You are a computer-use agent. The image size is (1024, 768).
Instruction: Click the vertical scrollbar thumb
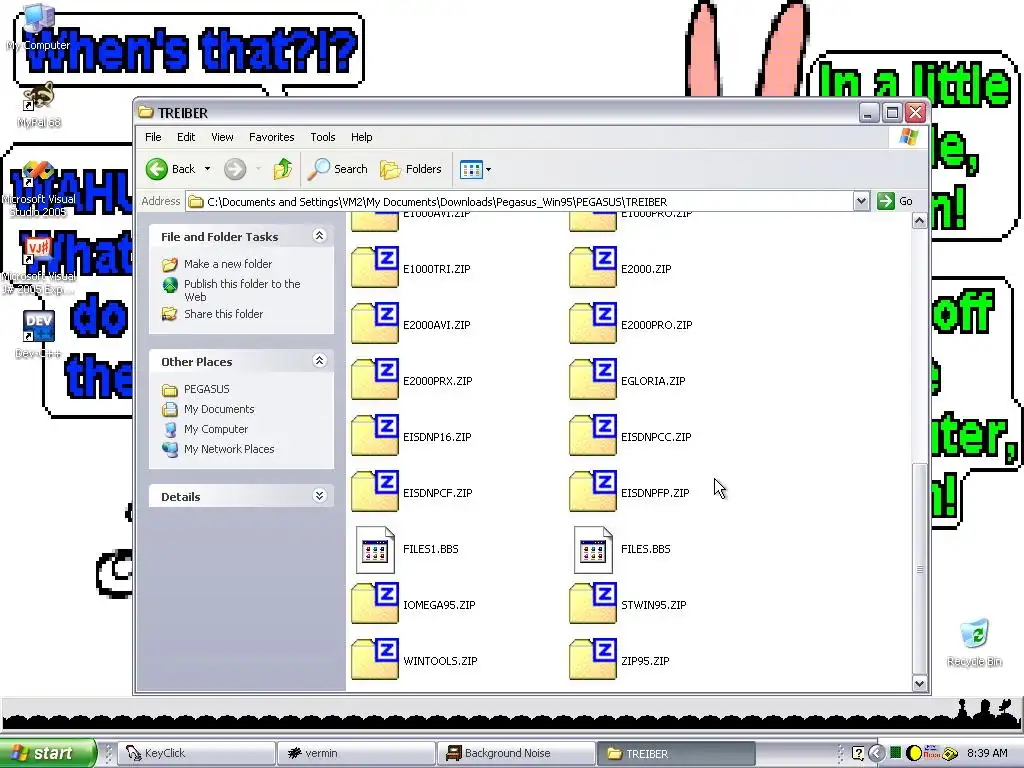[x=920, y=568]
